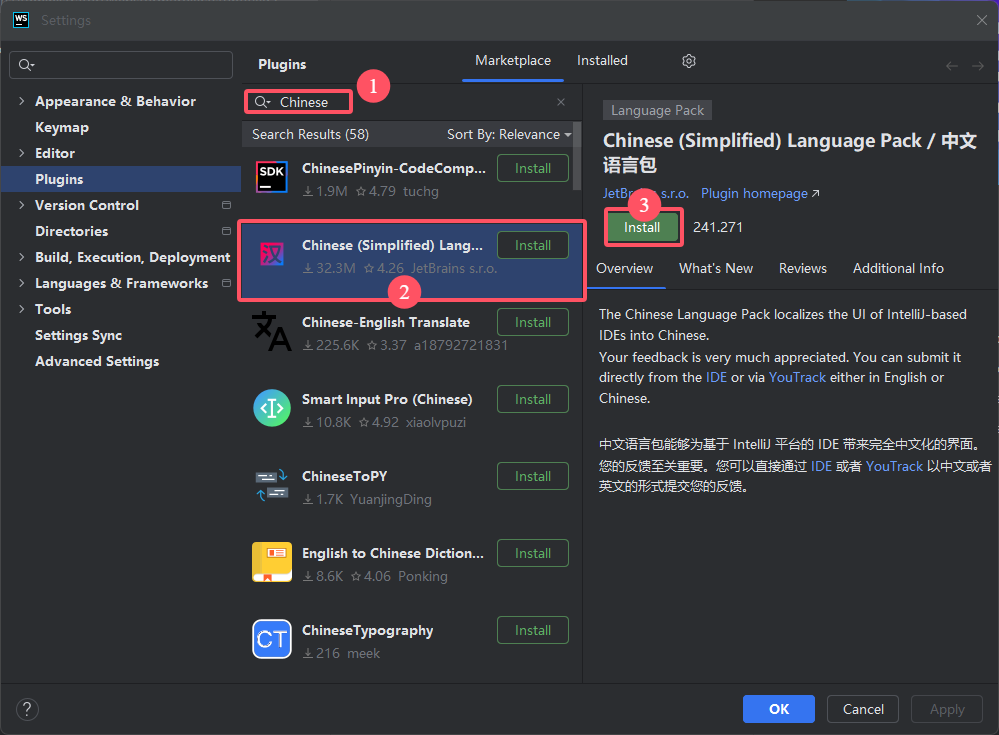Click the plugin list vertical scrollbar
Image resolution: width=999 pixels, height=735 pixels.
coord(577,156)
